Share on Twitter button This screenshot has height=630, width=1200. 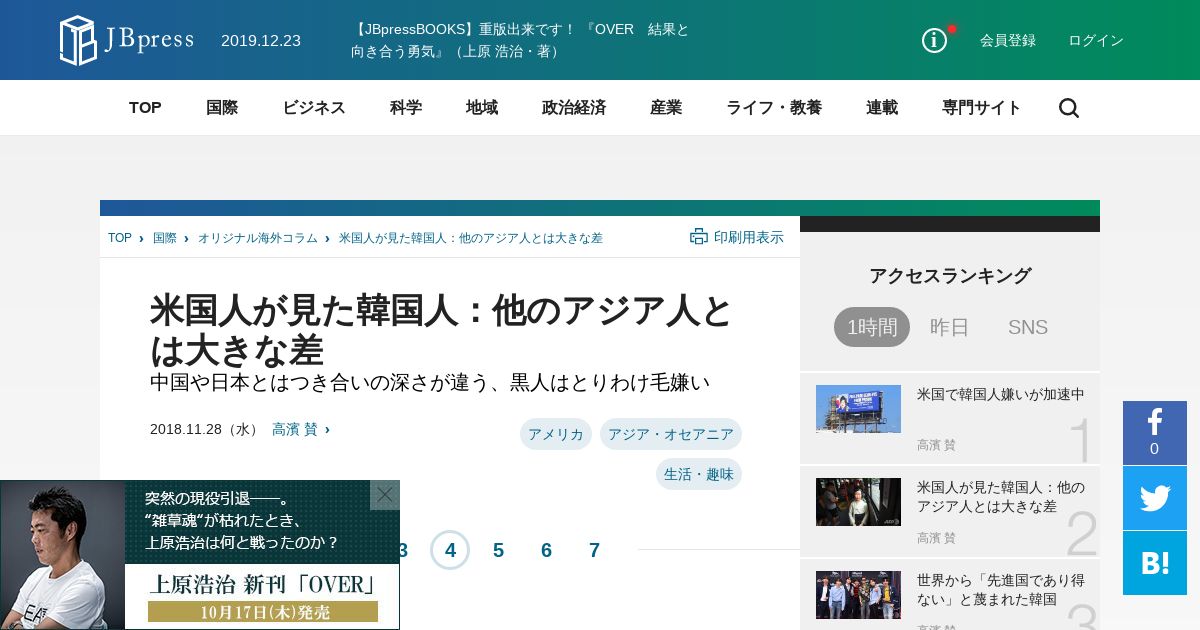[1155, 498]
